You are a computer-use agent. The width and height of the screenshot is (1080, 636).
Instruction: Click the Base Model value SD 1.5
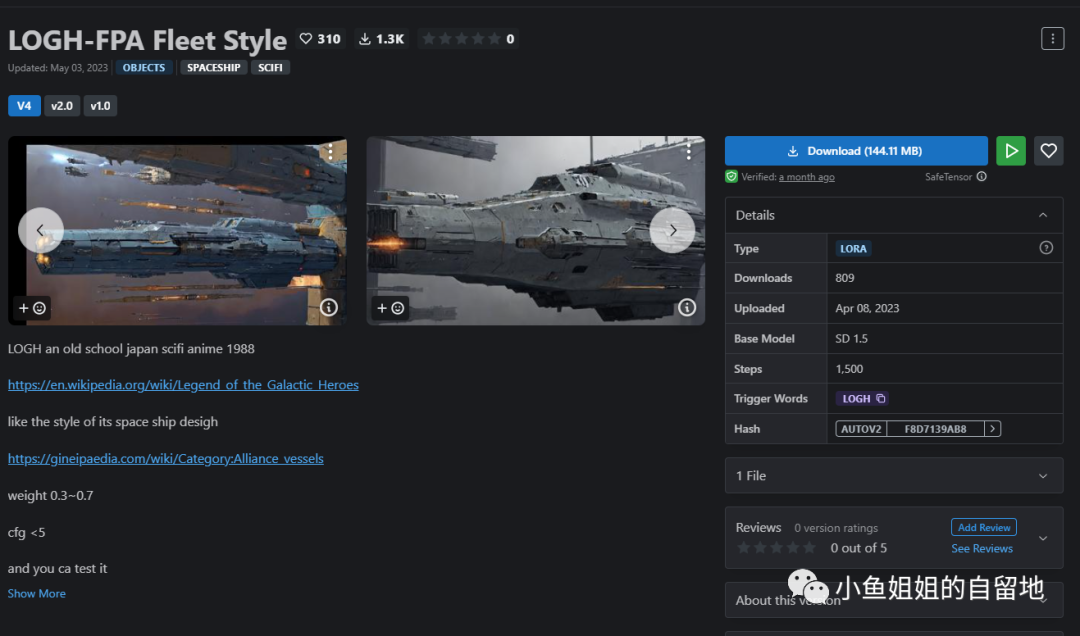coord(851,338)
